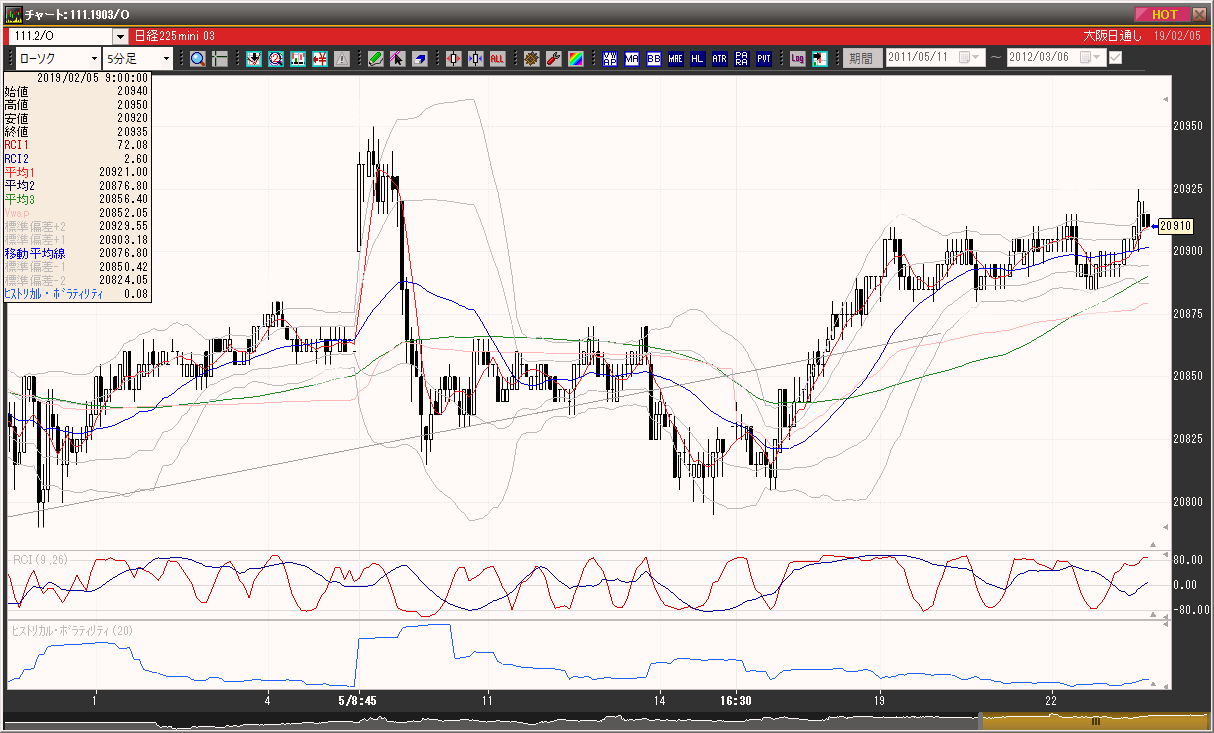Toggle the BB Bollinger Bands indicator
Image resolution: width=1214 pixels, height=733 pixels.
(x=653, y=58)
